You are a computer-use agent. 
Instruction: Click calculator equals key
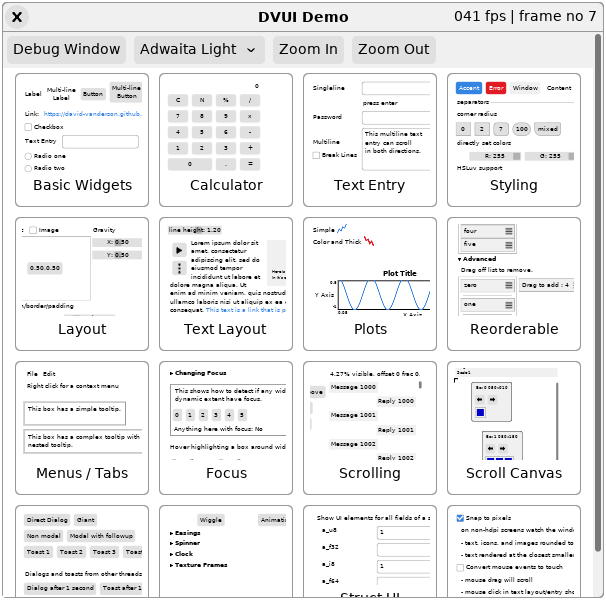250,164
